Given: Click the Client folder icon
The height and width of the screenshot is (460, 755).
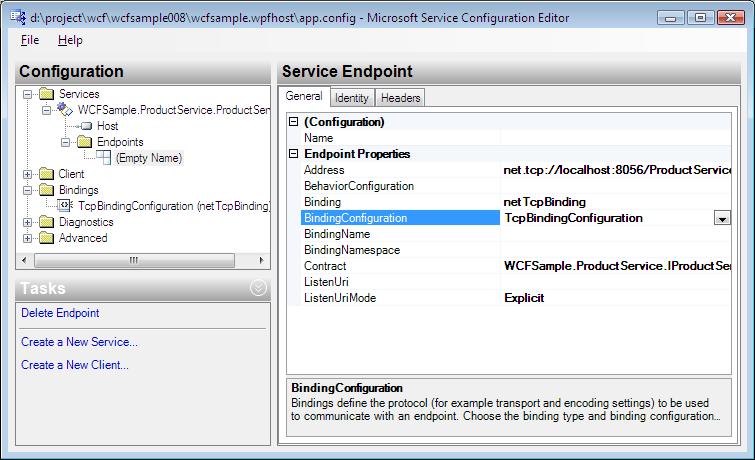Looking at the screenshot, I should (x=47, y=174).
